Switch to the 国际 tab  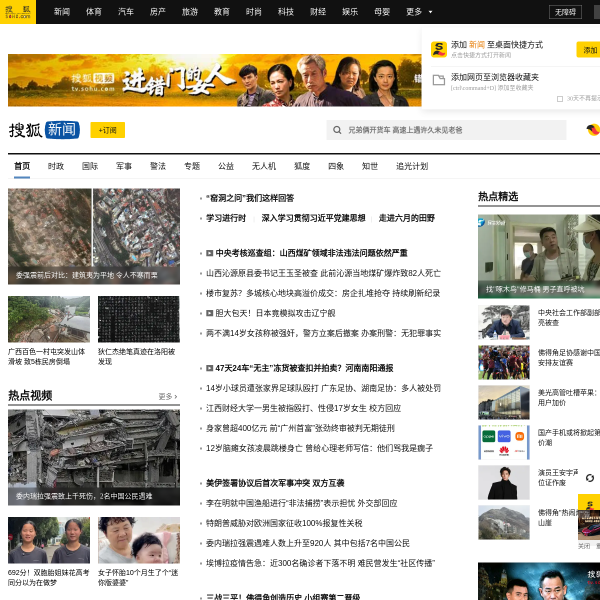[x=90, y=166]
